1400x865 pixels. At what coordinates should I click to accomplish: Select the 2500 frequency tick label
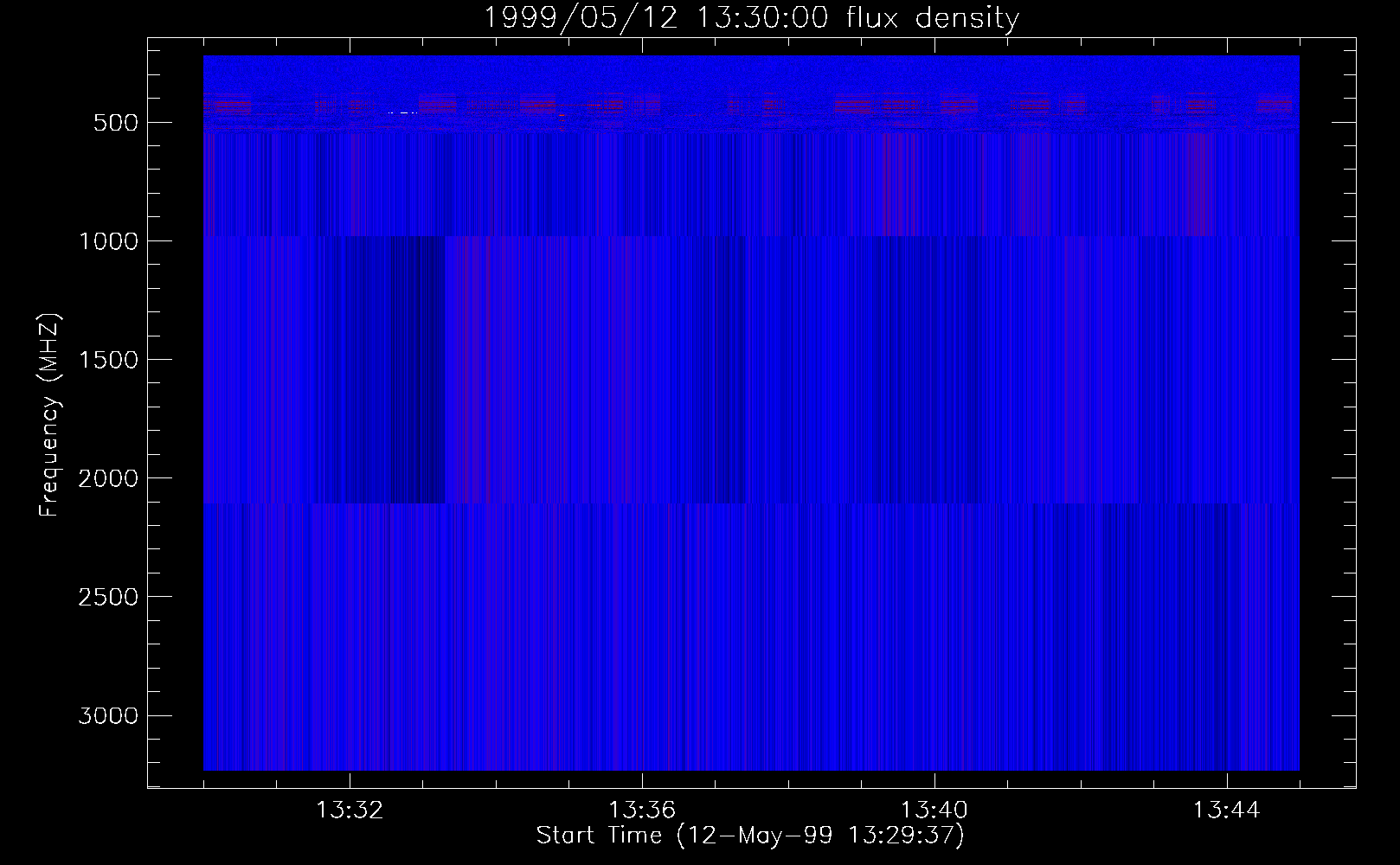(x=108, y=597)
